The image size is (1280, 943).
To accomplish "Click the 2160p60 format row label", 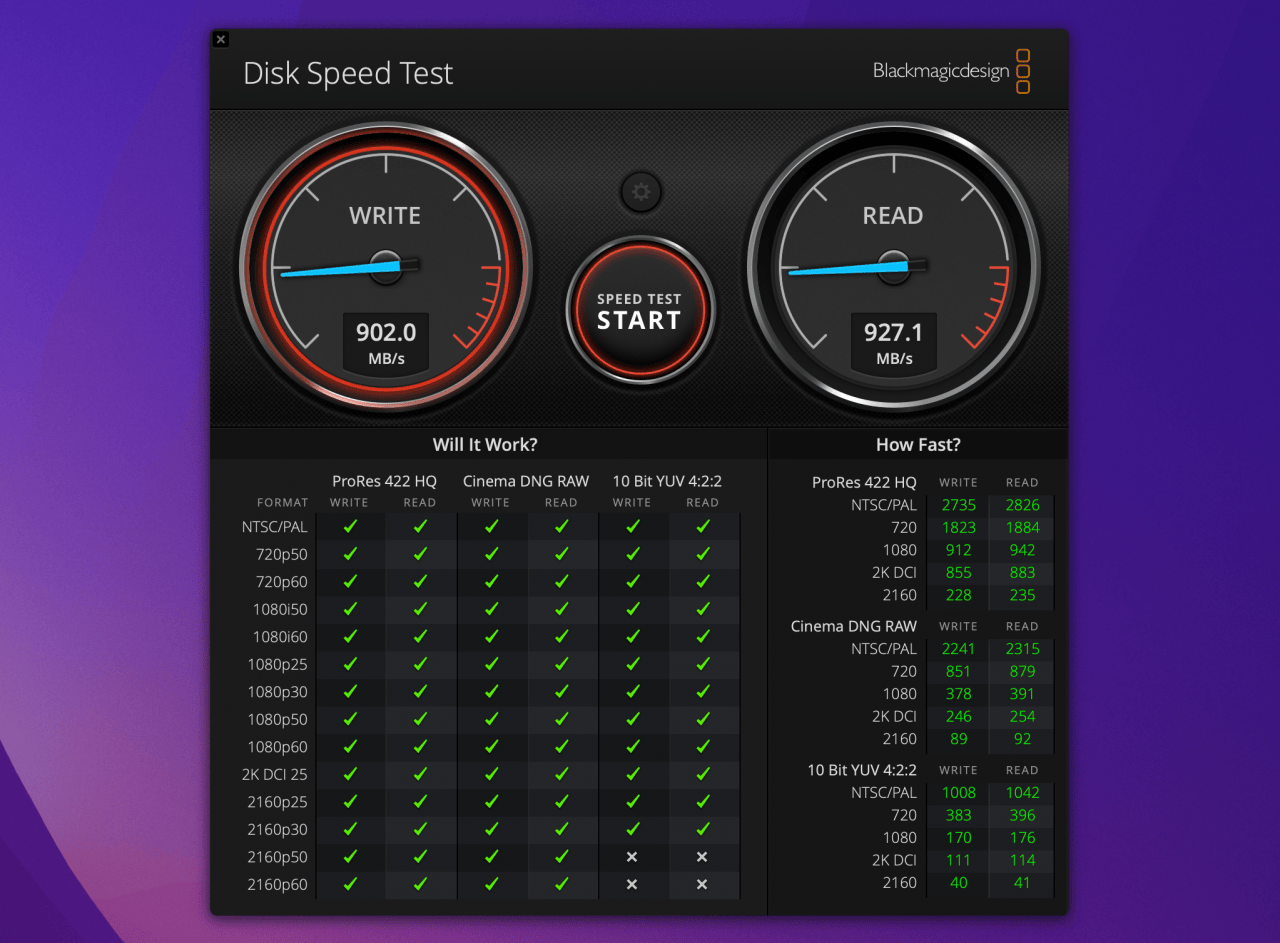I will [x=278, y=884].
